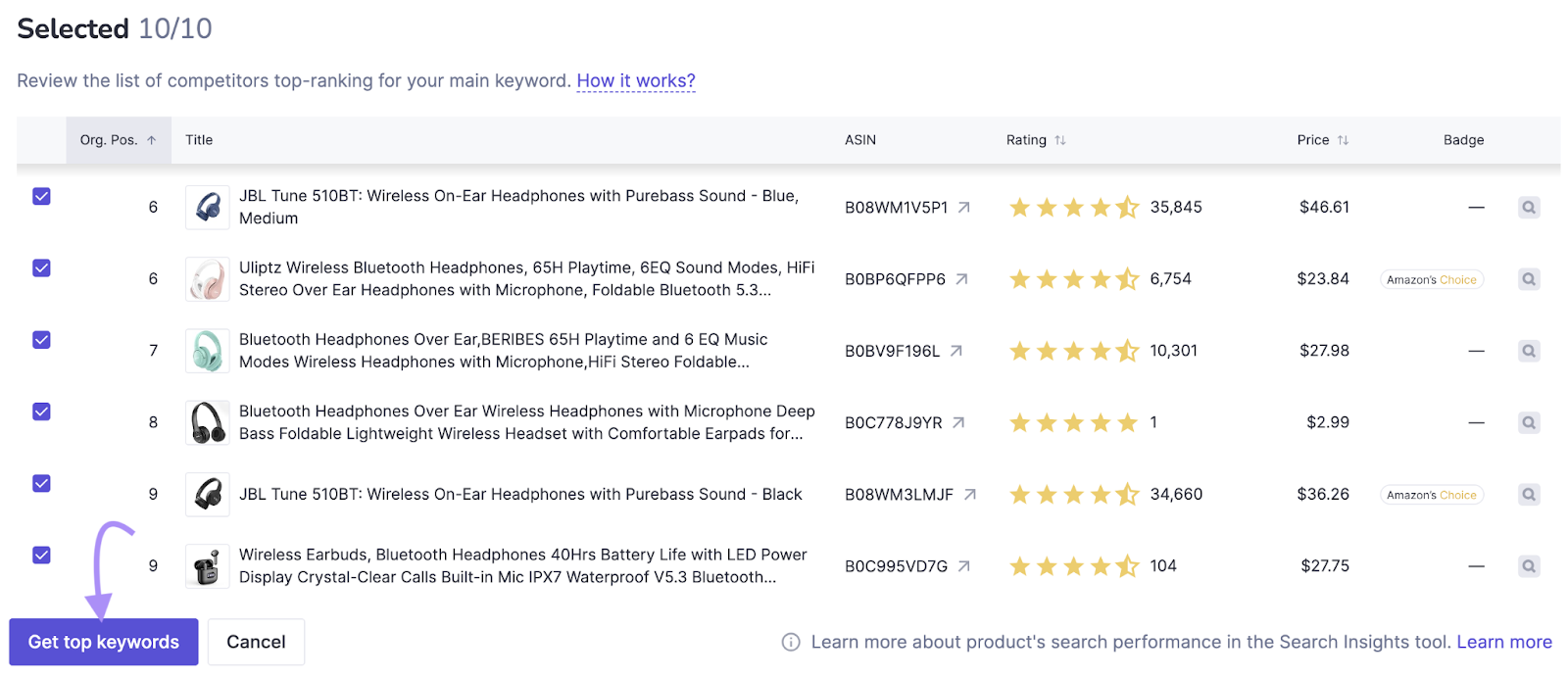Image resolution: width=1568 pixels, height=678 pixels.
Task: Click the BERIBES green headphones thumbnail
Action: point(207,351)
